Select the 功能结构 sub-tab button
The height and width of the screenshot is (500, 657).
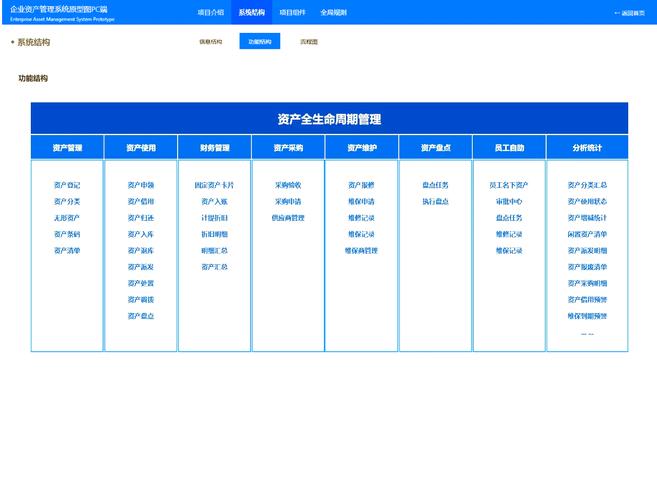pyautogui.click(x=260, y=41)
